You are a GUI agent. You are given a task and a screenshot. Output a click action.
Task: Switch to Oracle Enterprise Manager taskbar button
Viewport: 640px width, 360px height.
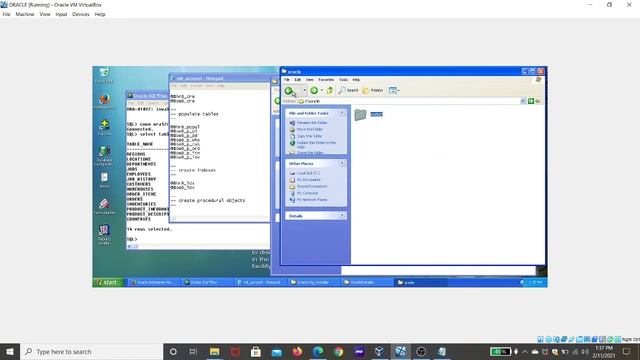[x=154, y=282]
